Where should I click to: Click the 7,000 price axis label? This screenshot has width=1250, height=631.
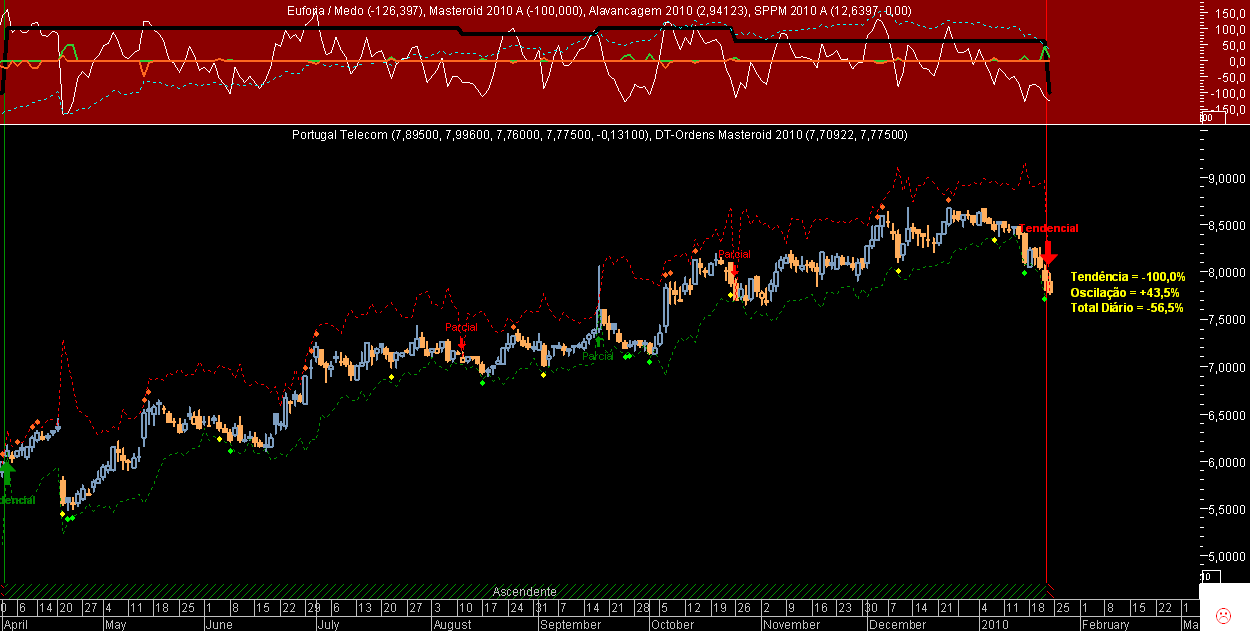[1228, 368]
